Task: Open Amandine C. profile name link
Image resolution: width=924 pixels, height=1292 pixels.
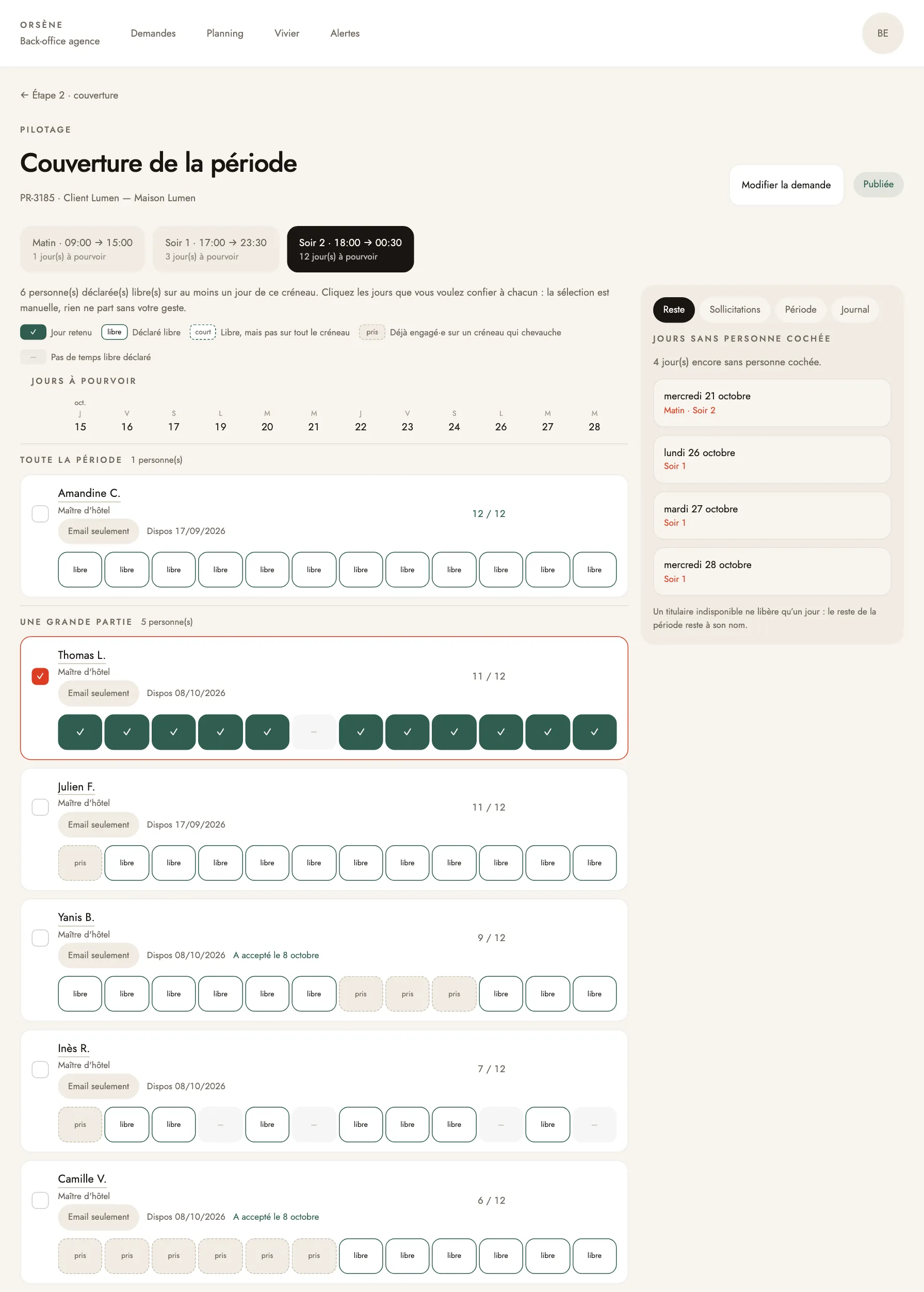Action: 89,493
